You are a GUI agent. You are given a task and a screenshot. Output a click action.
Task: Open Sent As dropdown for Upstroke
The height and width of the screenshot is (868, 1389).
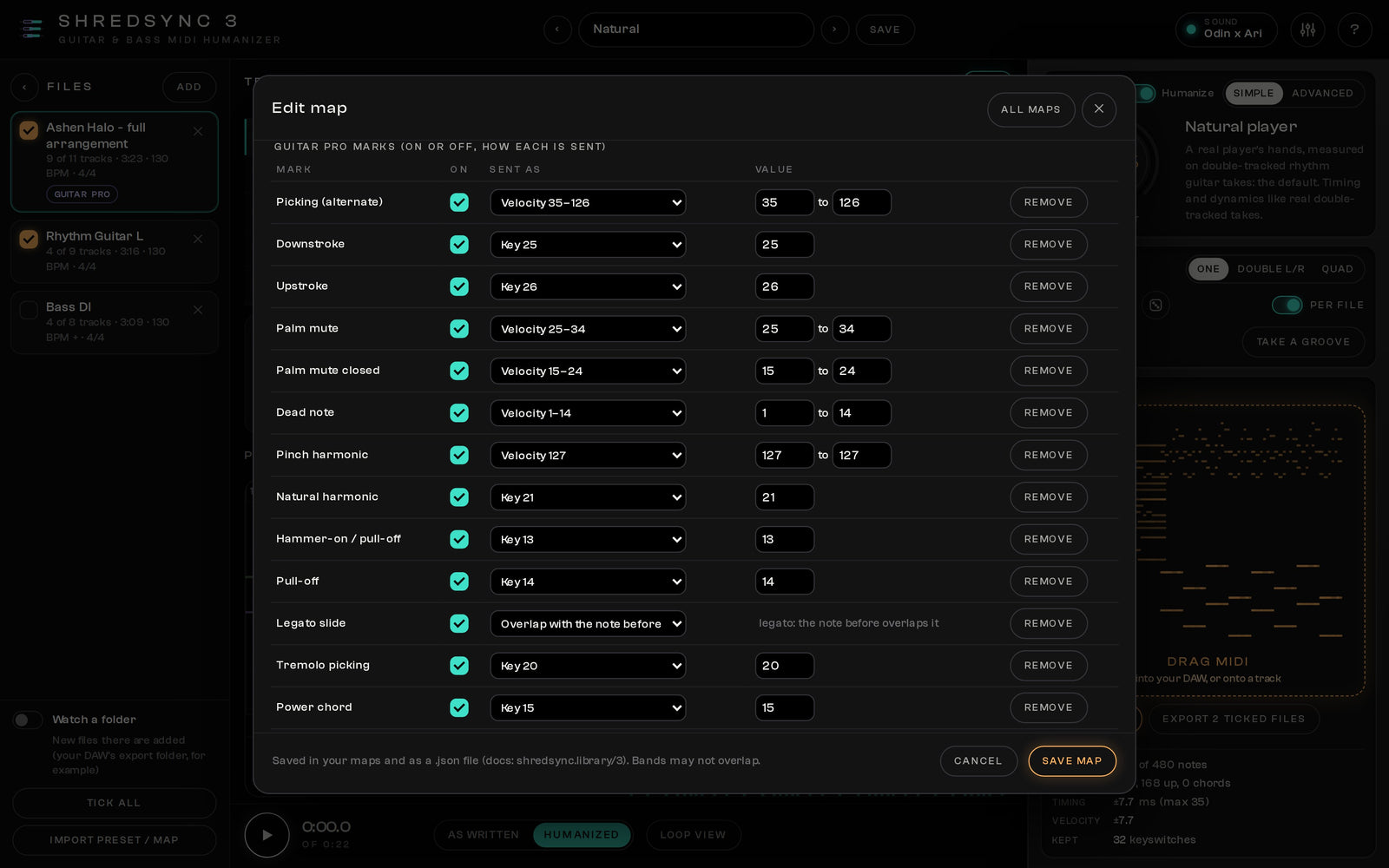[588, 286]
